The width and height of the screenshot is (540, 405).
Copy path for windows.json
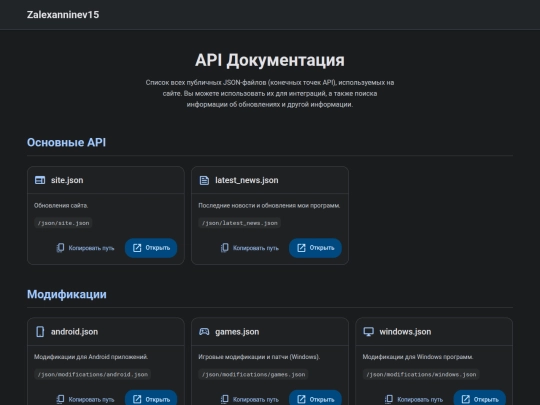[x=414, y=399]
